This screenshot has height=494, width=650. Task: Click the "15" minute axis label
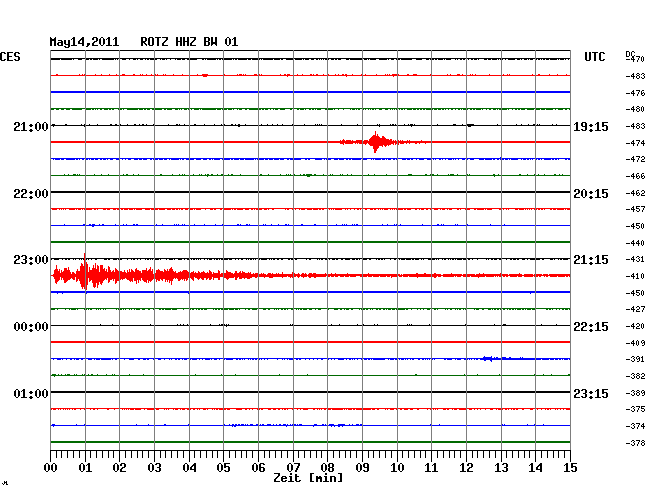click(570, 468)
